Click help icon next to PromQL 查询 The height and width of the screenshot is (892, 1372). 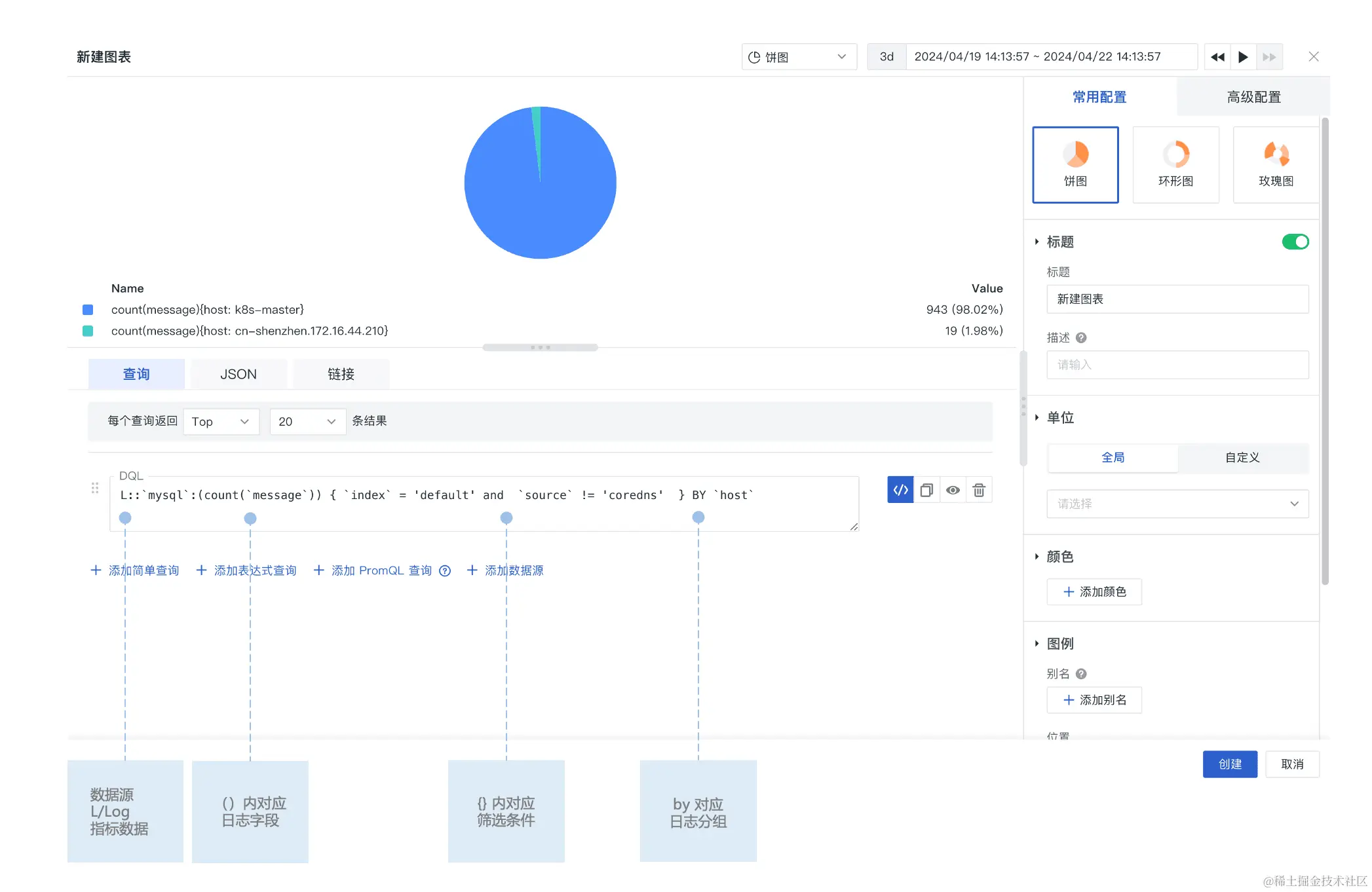click(x=445, y=570)
